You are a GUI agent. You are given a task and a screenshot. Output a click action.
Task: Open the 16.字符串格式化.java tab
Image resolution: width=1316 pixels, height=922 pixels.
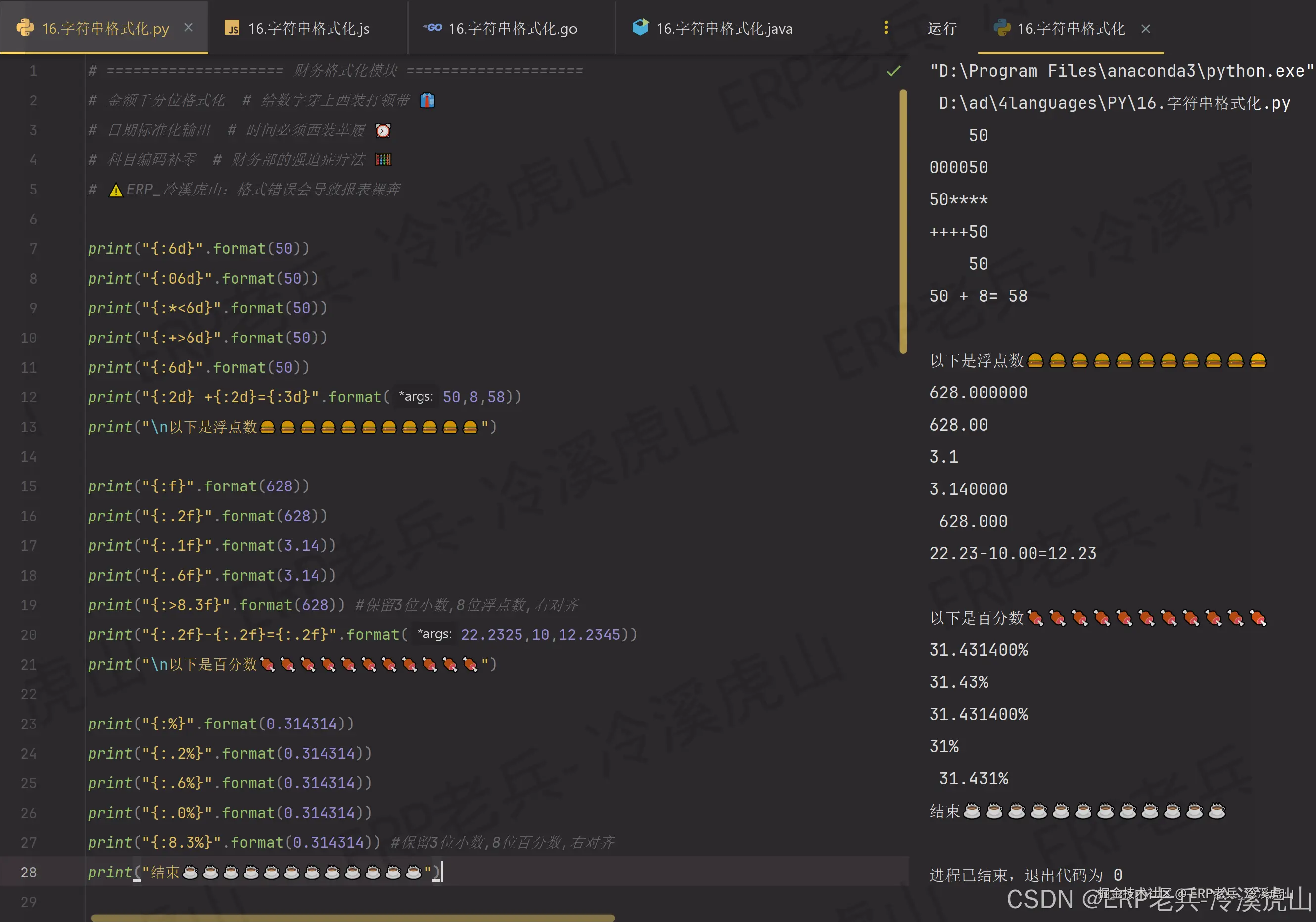pyautogui.click(x=723, y=29)
